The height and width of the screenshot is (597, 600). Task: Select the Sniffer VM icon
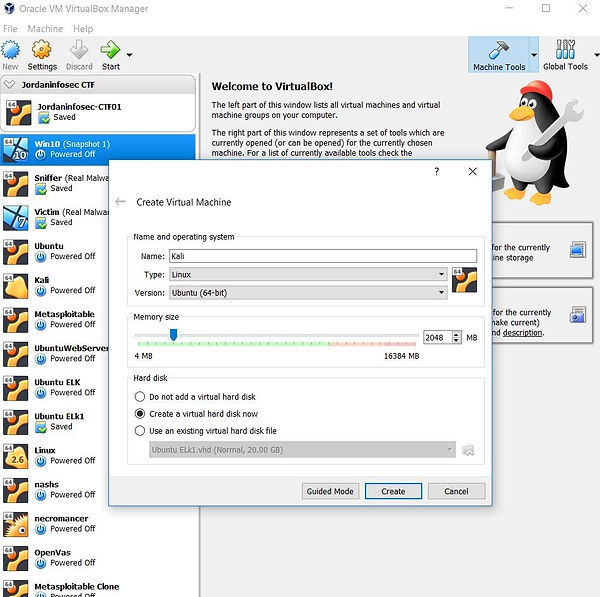(15, 183)
